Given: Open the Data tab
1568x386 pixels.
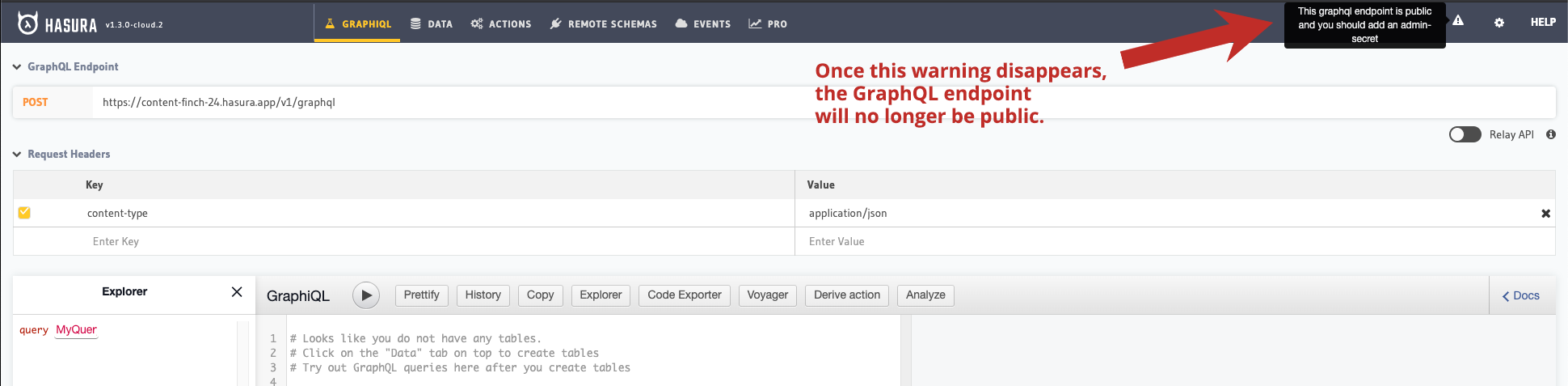Looking at the screenshot, I should [432, 23].
